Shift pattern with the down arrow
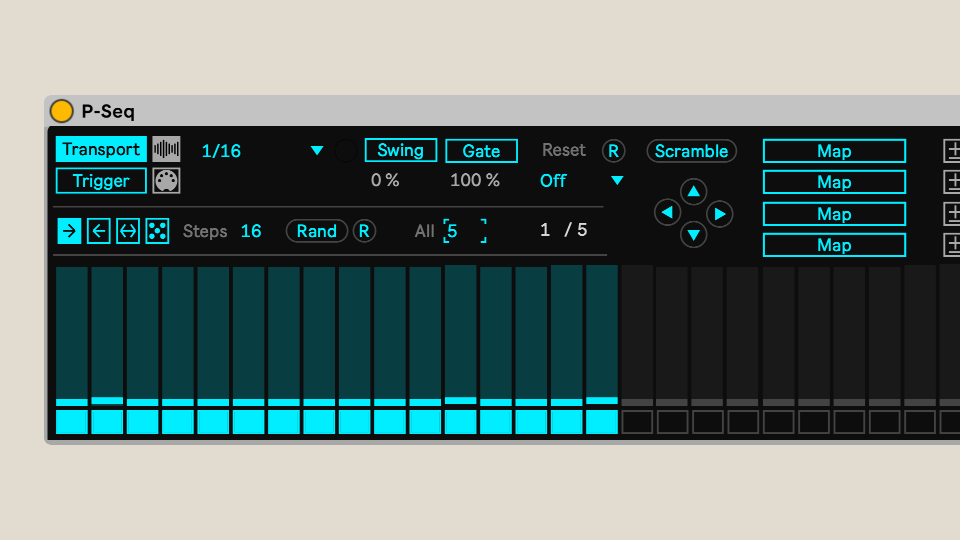This screenshot has width=960, height=540. pos(693,235)
